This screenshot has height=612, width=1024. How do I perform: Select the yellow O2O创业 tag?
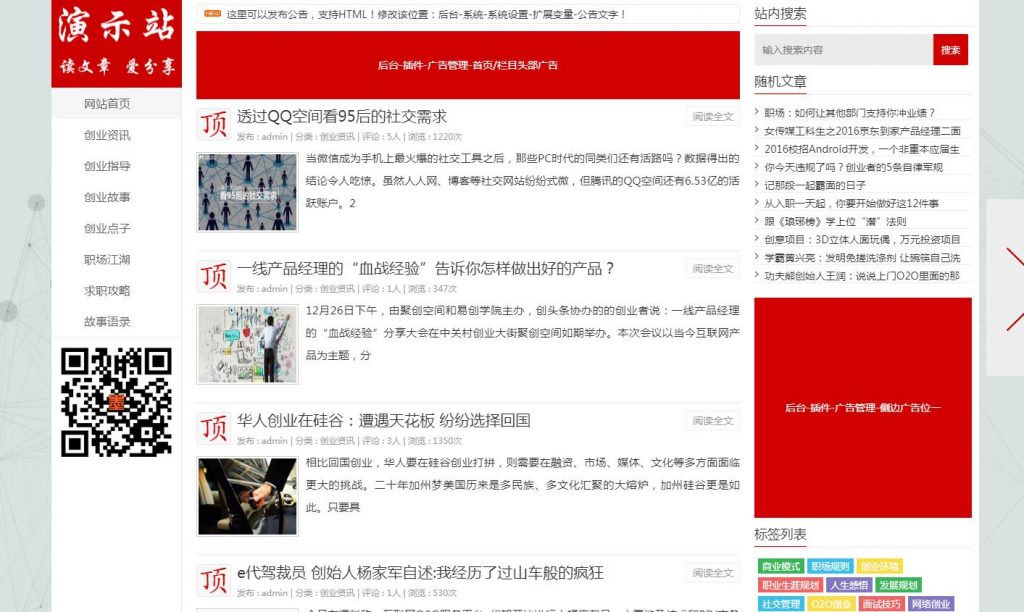831,604
